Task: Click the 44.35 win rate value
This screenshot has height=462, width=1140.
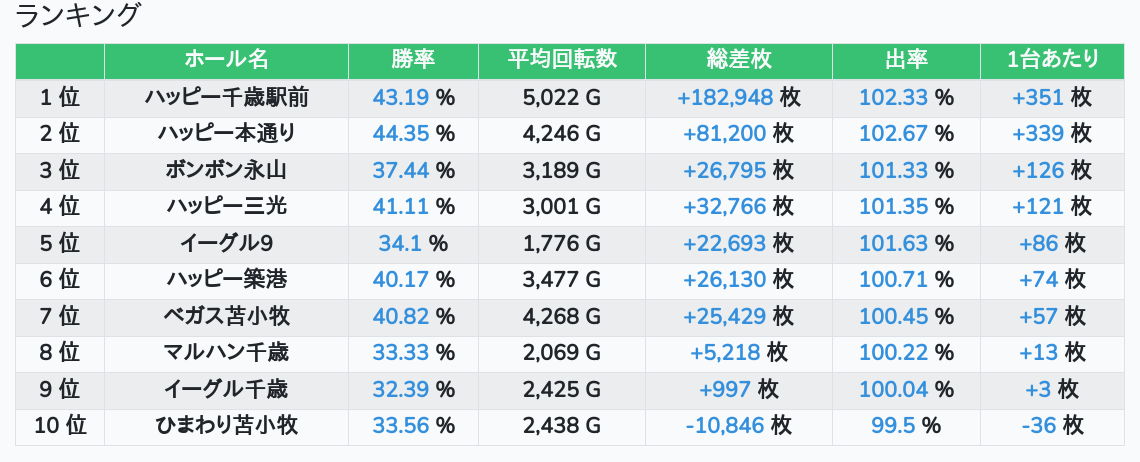Action: coord(401,134)
